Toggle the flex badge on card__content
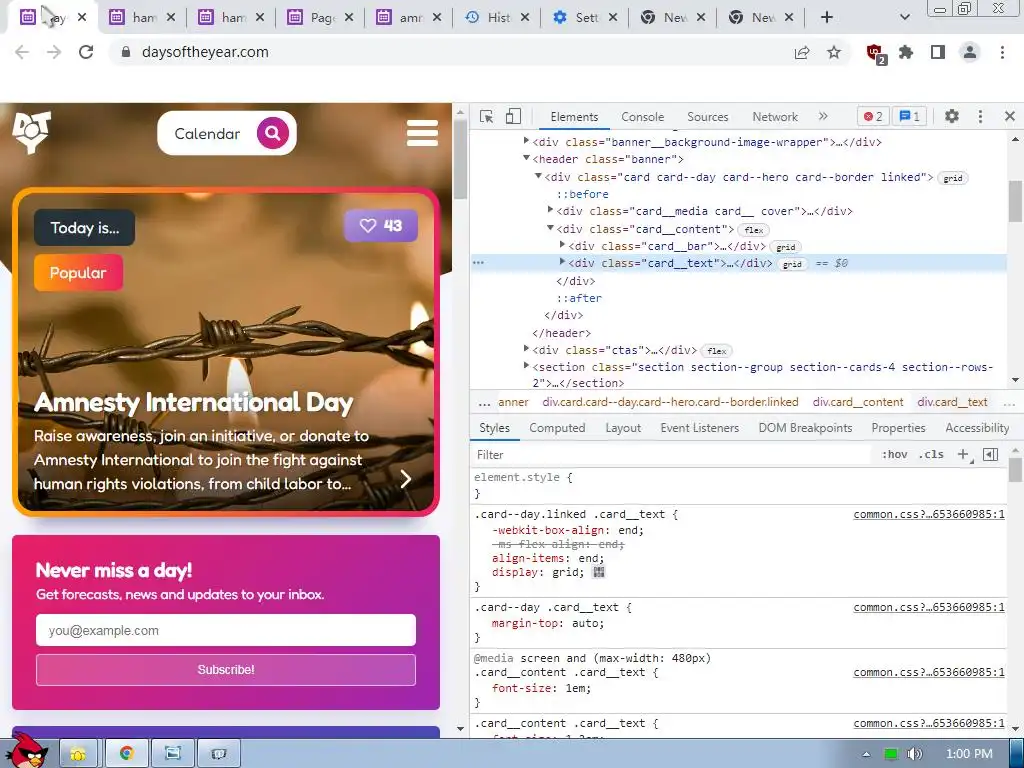The height and width of the screenshot is (768, 1024). pyautogui.click(x=754, y=230)
